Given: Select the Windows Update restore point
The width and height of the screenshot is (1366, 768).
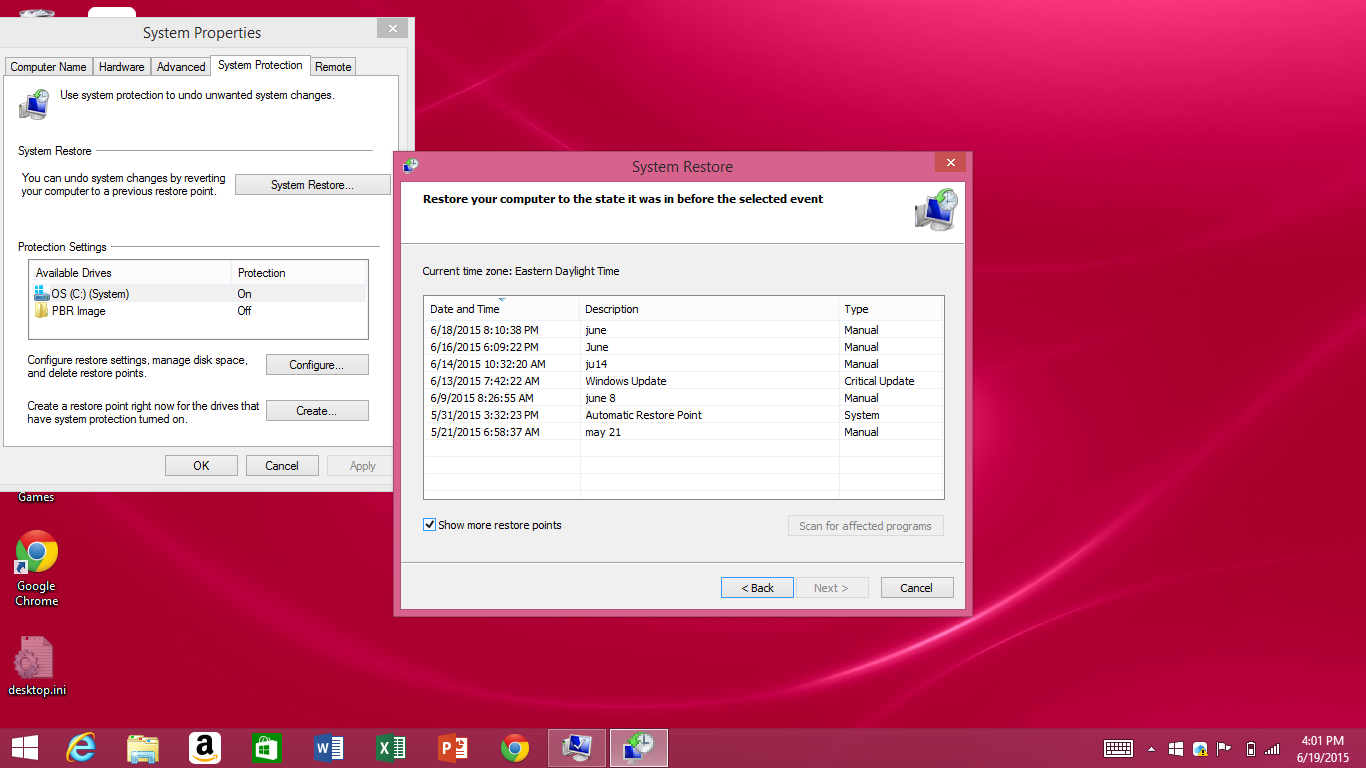Looking at the screenshot, I should [x=626, y=381].
